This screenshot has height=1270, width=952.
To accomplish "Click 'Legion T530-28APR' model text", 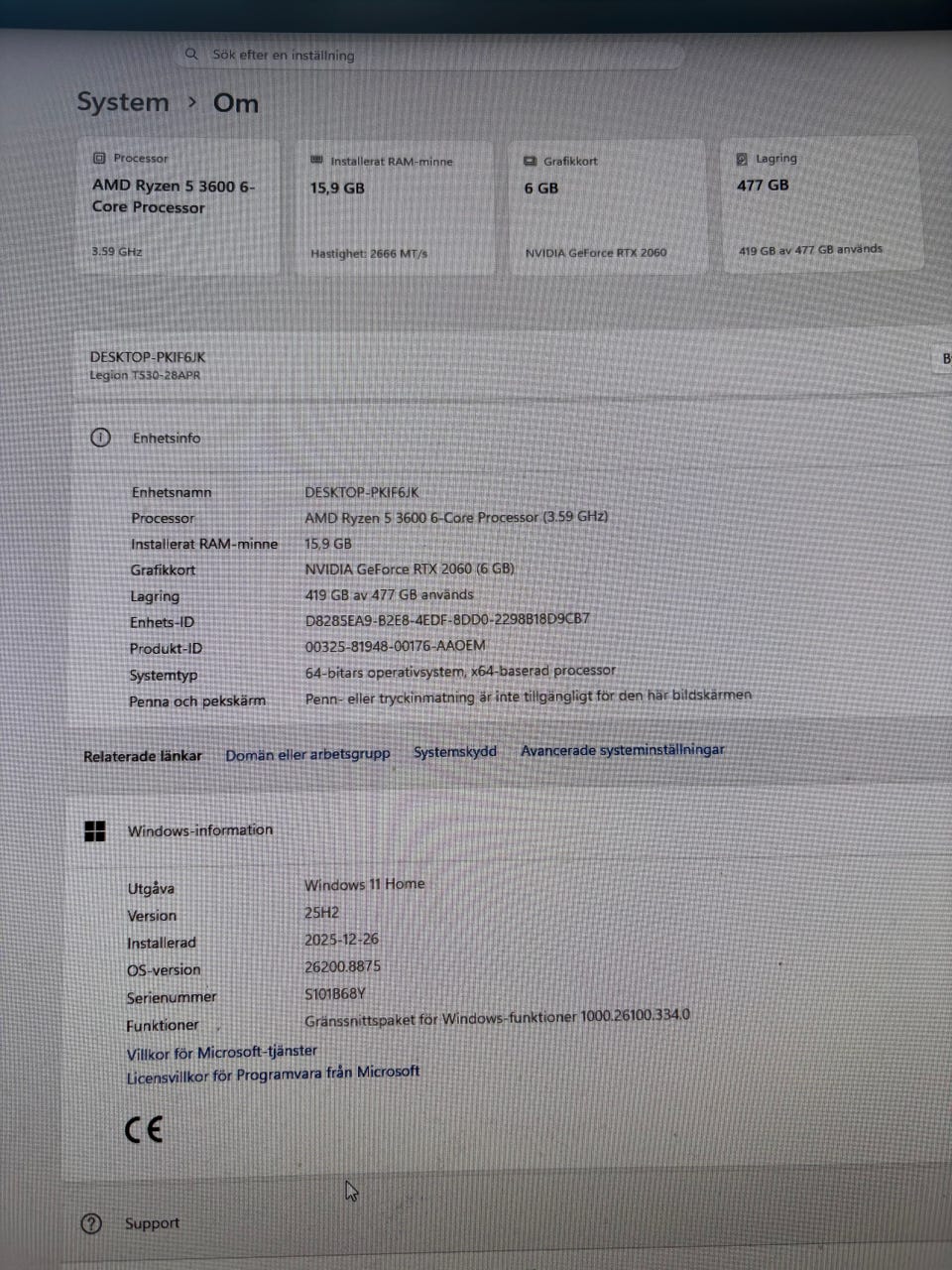I will pyautogui.click(x=145, y=375).
